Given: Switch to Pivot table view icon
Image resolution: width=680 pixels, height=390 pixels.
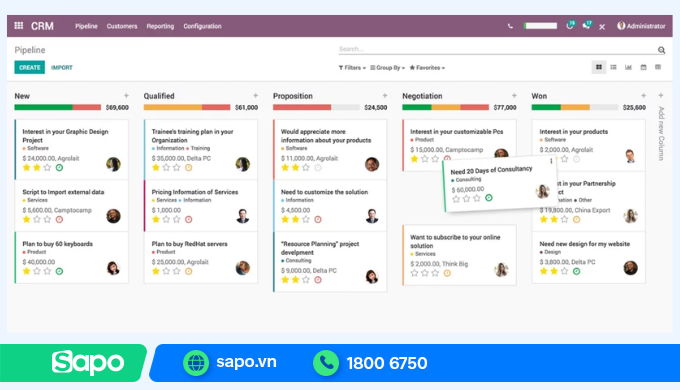Looking at the screenshot, I should tap(658, 67).
